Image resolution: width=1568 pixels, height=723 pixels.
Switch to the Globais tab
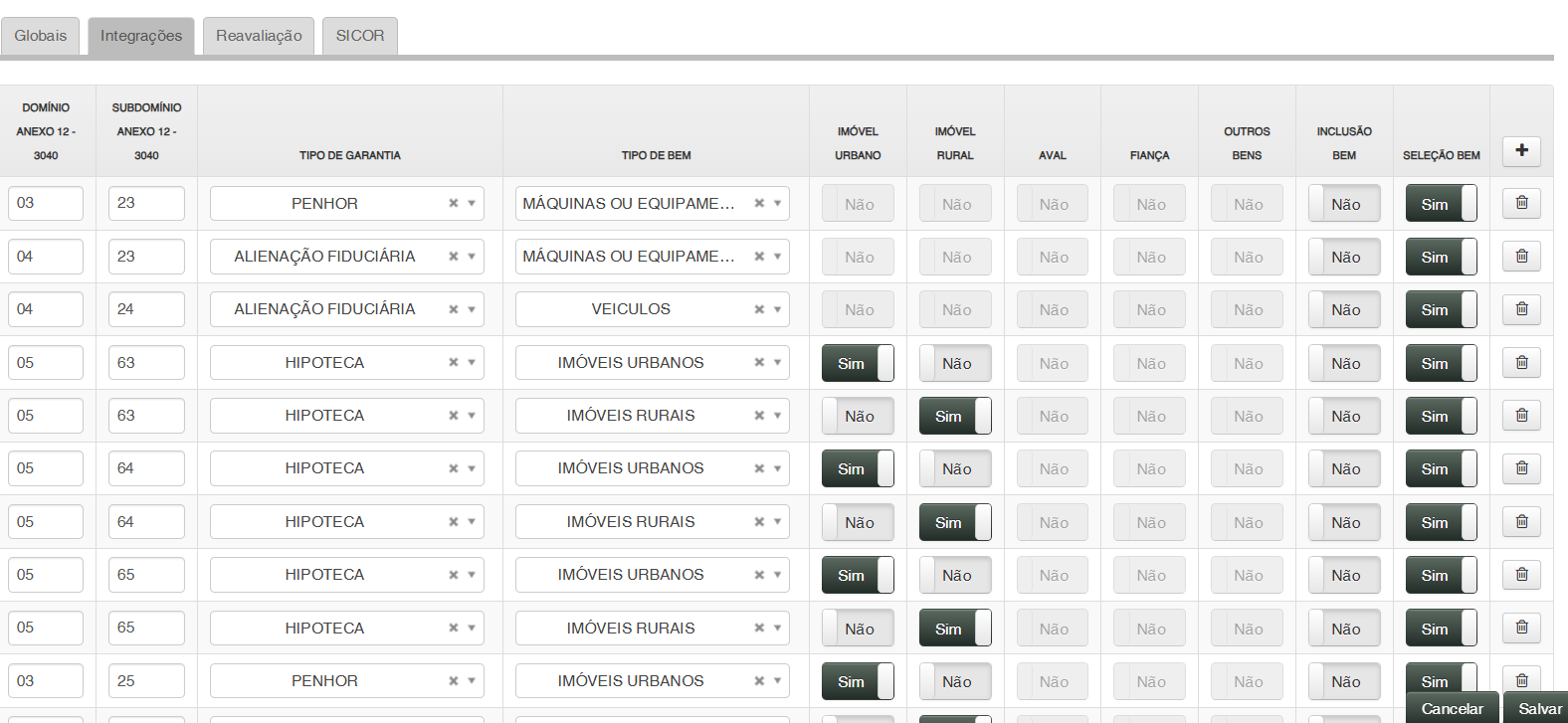[41, 36]
